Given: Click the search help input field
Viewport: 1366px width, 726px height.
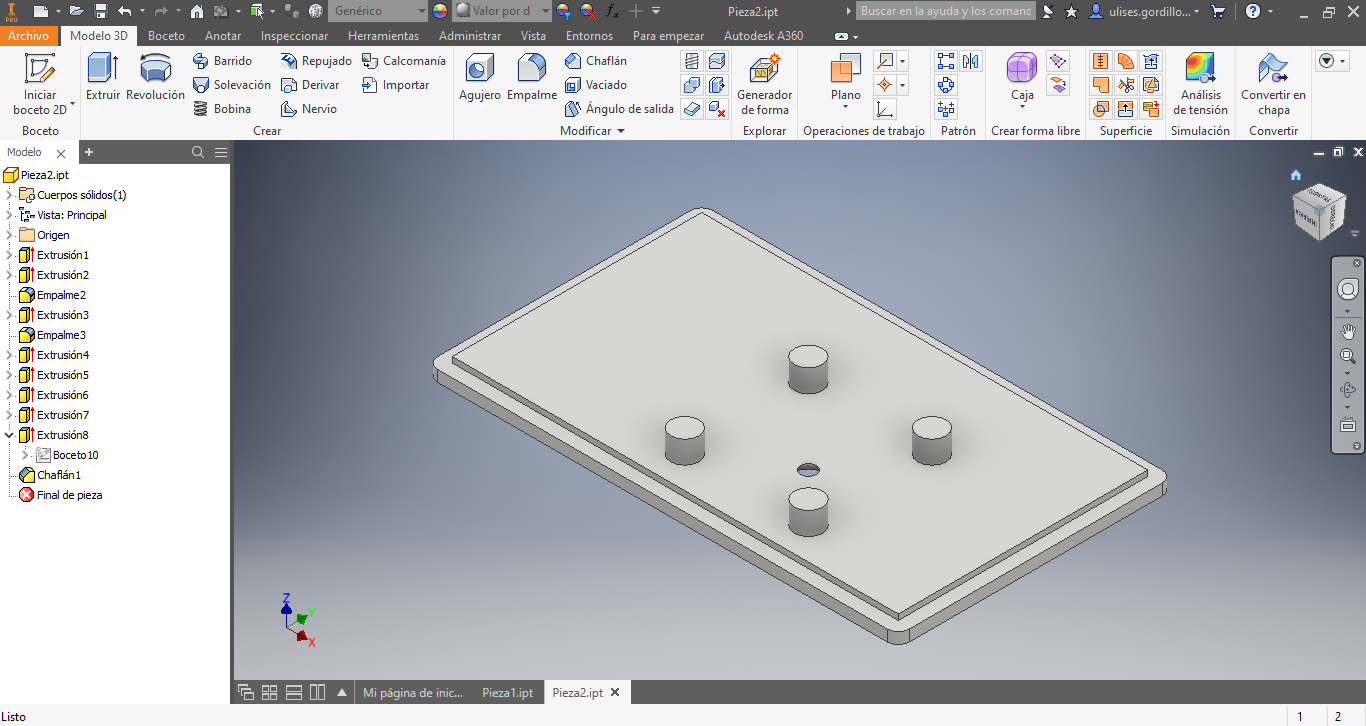Looking at the screenshot, I should click(946, 11).
